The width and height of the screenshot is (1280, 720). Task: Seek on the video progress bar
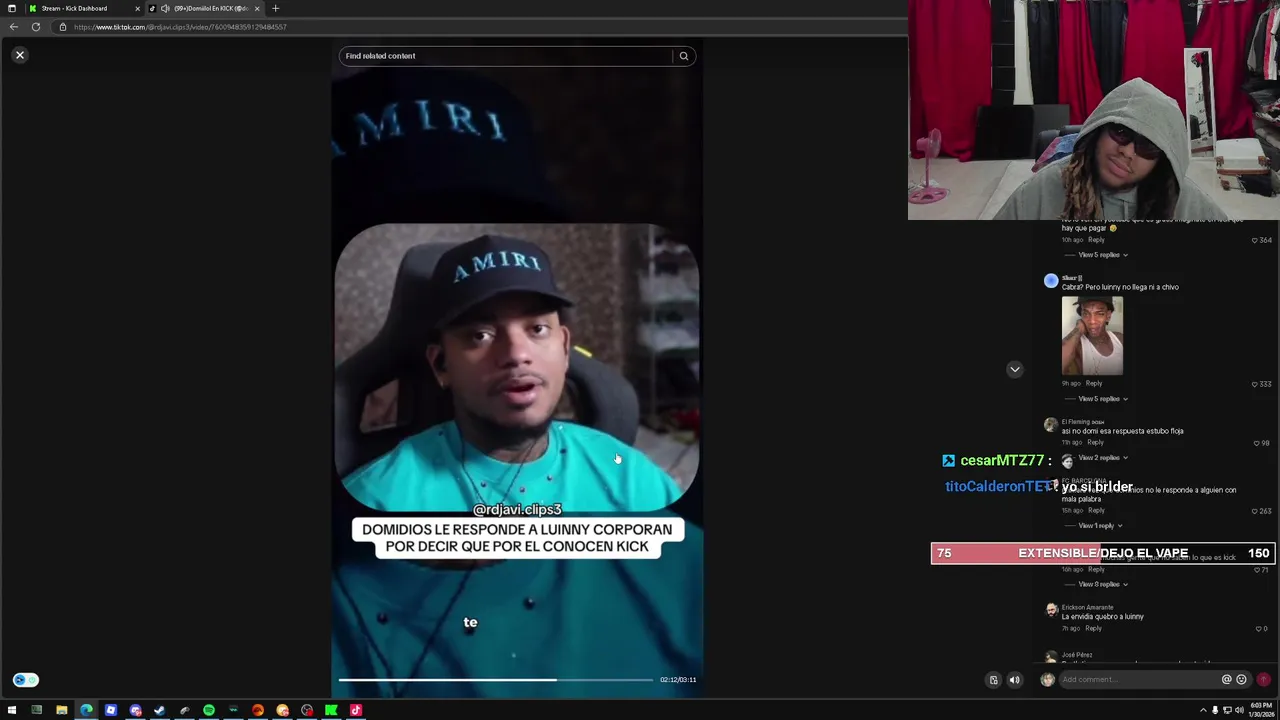[496, 680]
